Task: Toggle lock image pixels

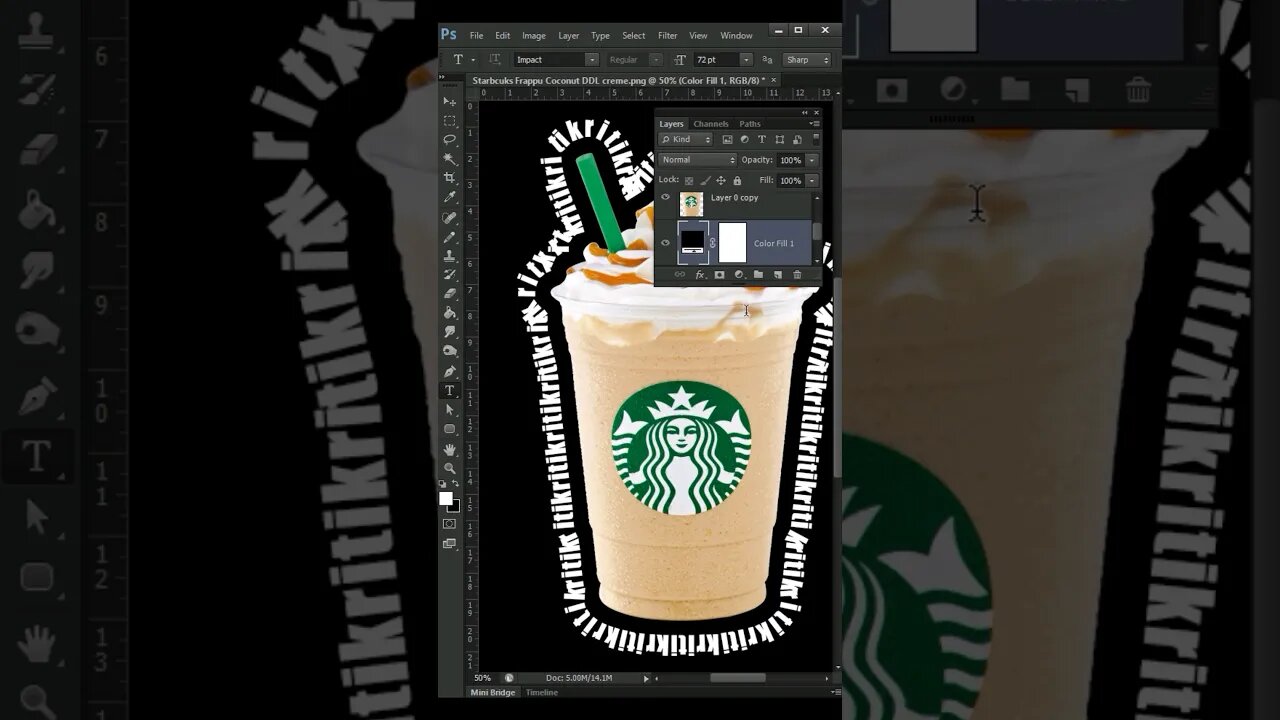Action: 705,181
